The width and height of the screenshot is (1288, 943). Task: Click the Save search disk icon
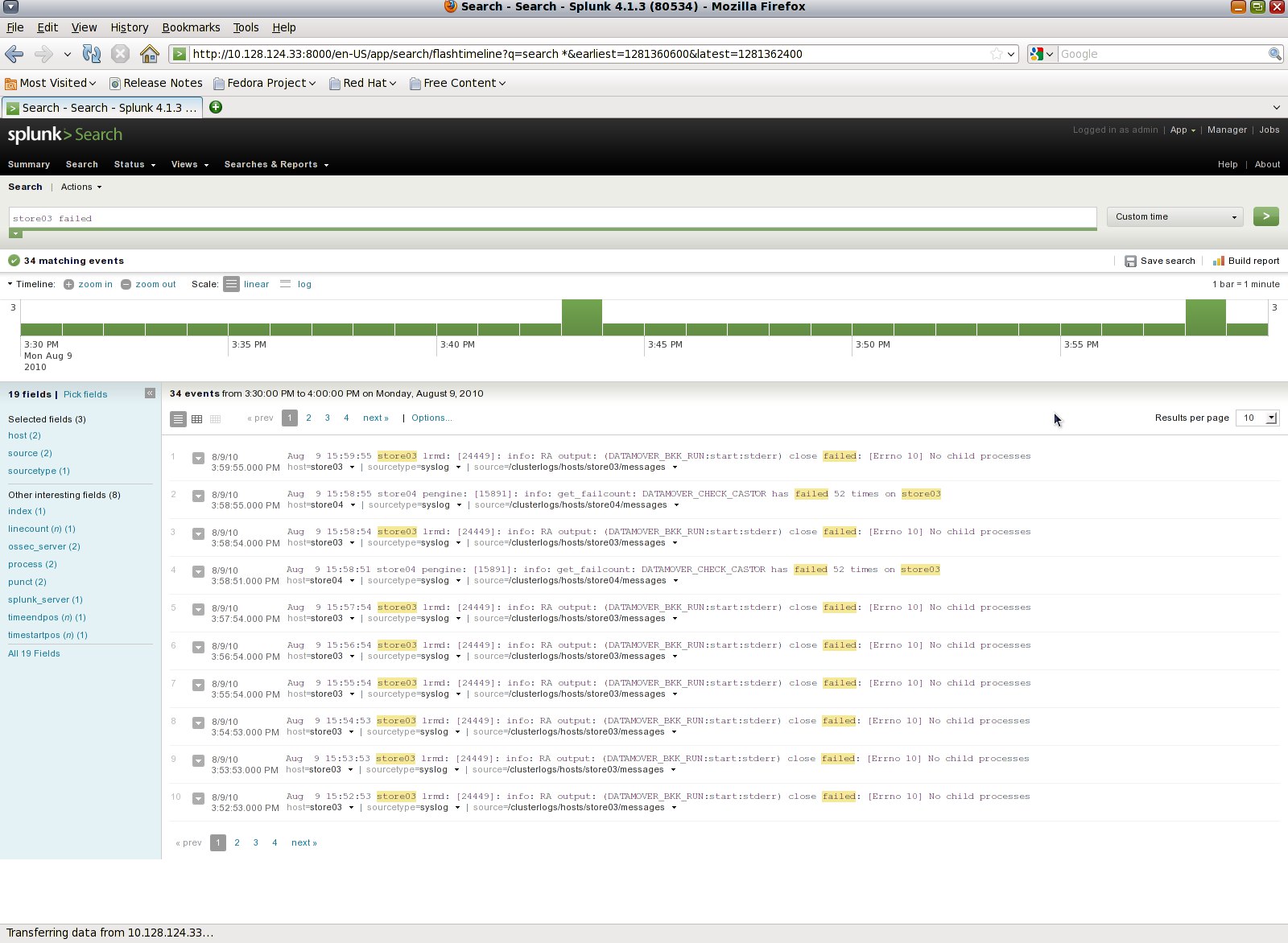tap(1130, 261)
